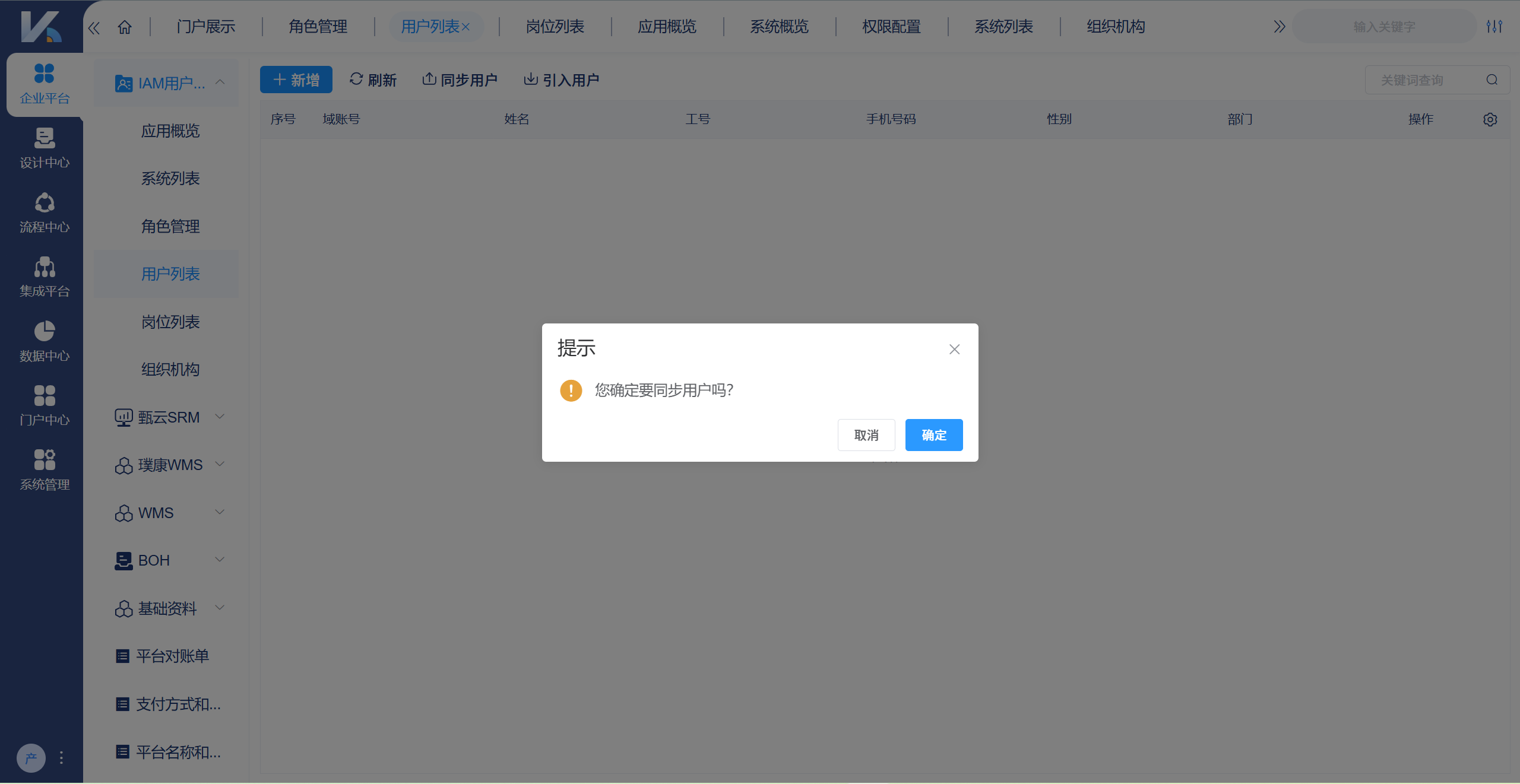Open the 流程中心 module

click(x=43, y=212)
